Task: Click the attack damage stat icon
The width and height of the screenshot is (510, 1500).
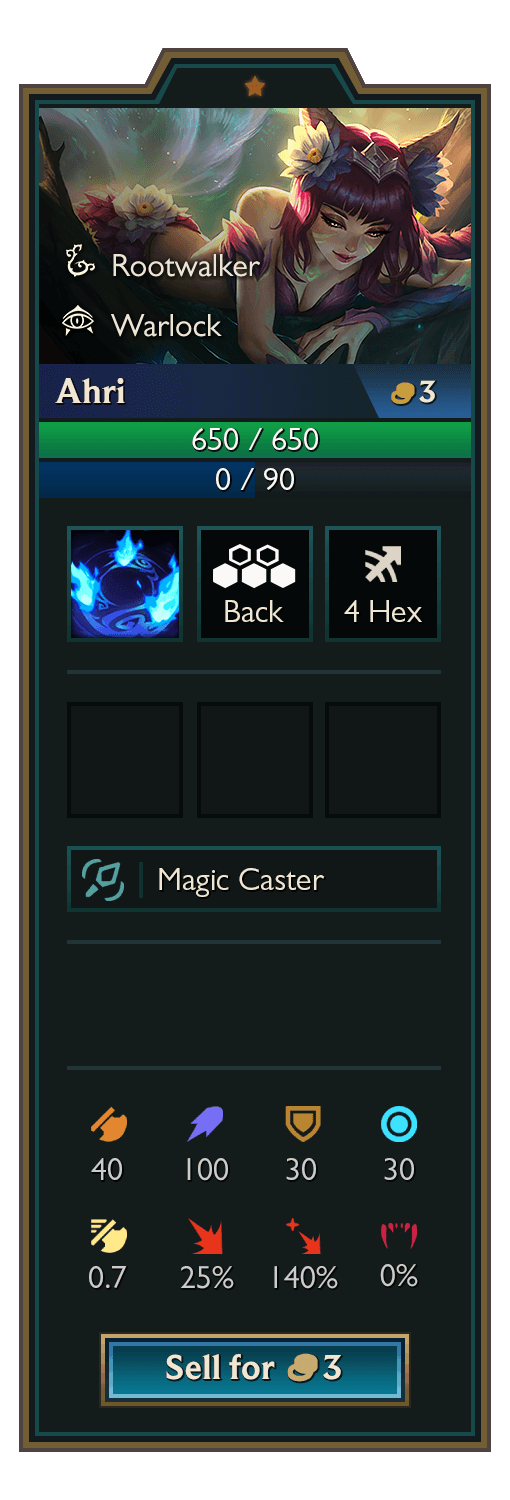Action: pos(108,1125)
